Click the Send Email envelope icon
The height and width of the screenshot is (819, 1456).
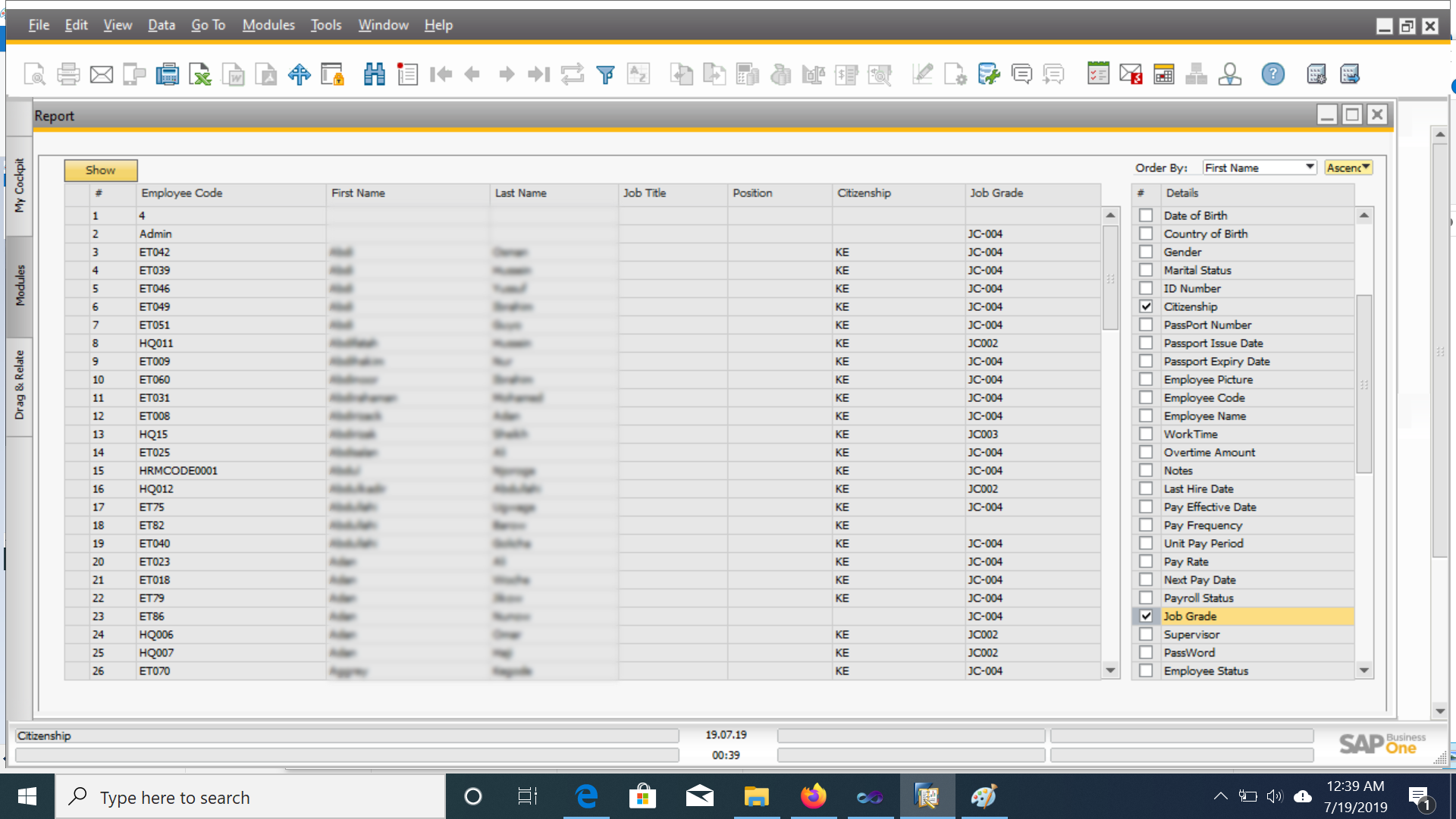[102, 74]
